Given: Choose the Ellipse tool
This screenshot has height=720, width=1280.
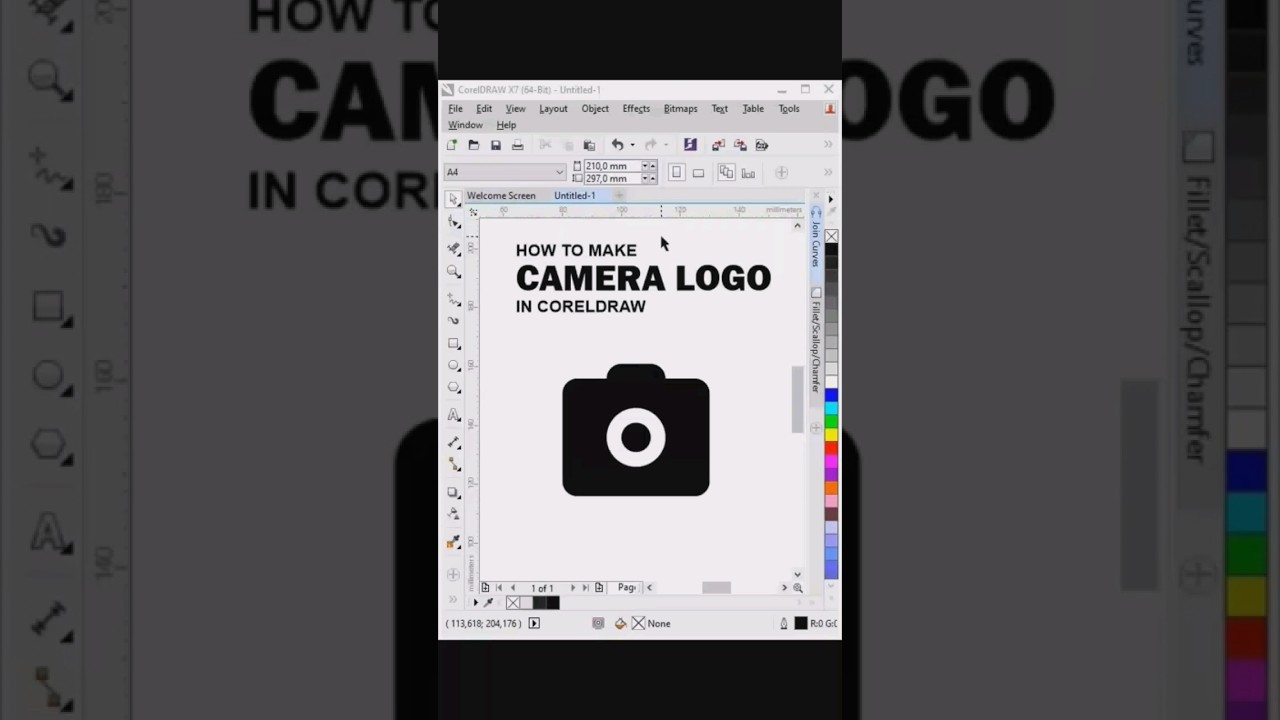Looking at the screenshot, I should [x=454, y=365].
